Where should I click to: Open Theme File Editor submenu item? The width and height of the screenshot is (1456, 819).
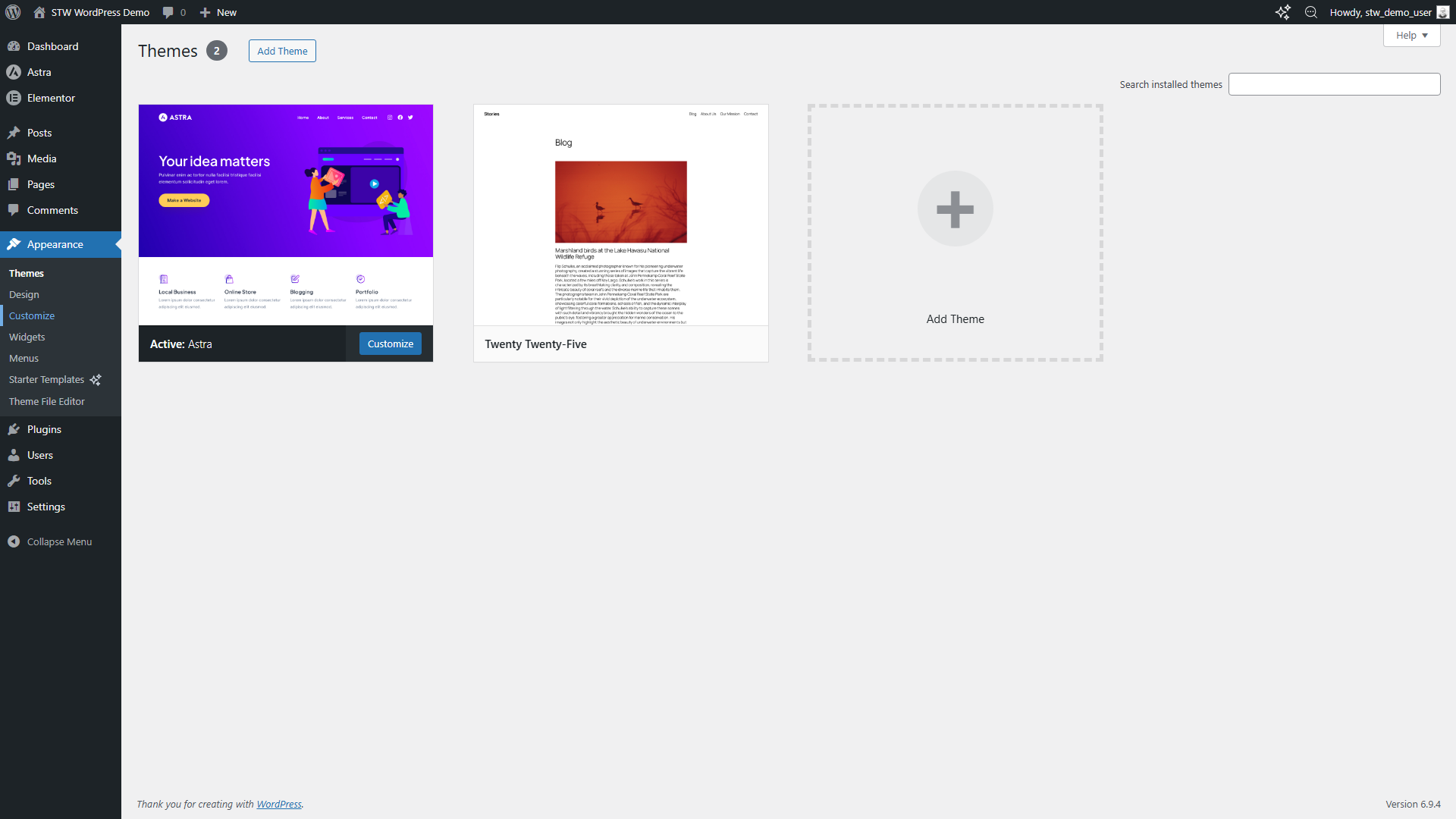coord(47,401)
